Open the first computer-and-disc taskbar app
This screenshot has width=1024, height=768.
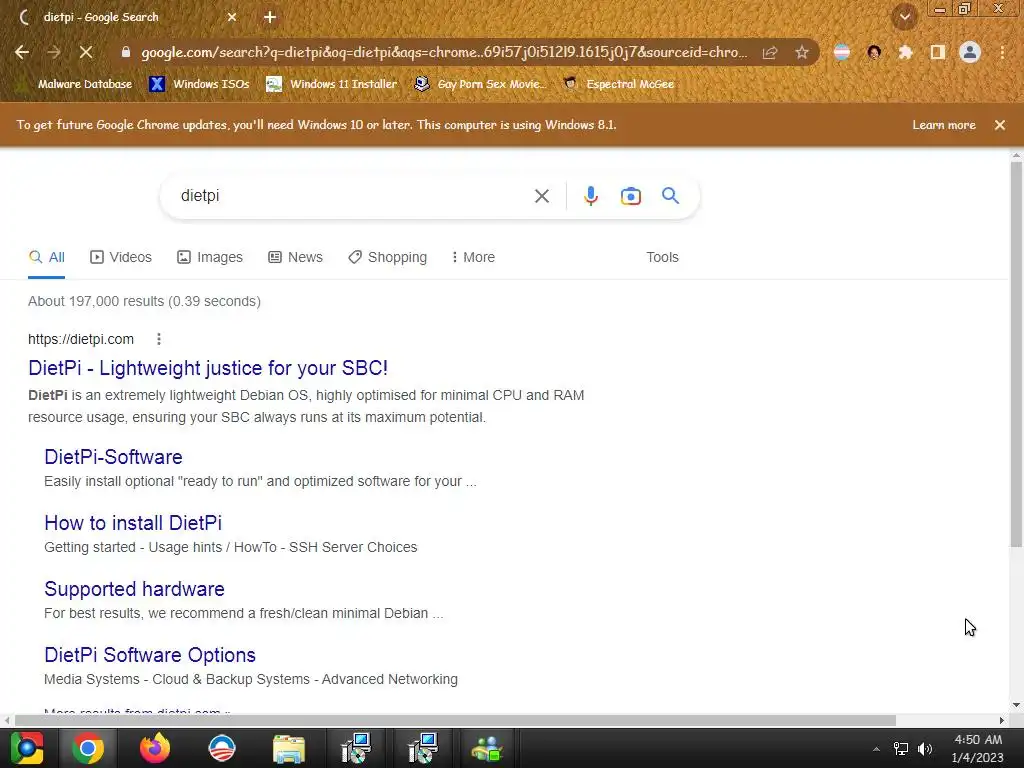[356, 748]
